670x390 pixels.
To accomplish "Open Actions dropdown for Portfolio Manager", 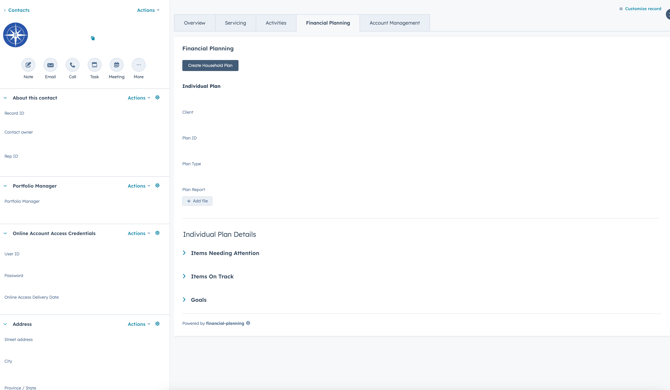I will pyautogui.click(x=139, y=186).
